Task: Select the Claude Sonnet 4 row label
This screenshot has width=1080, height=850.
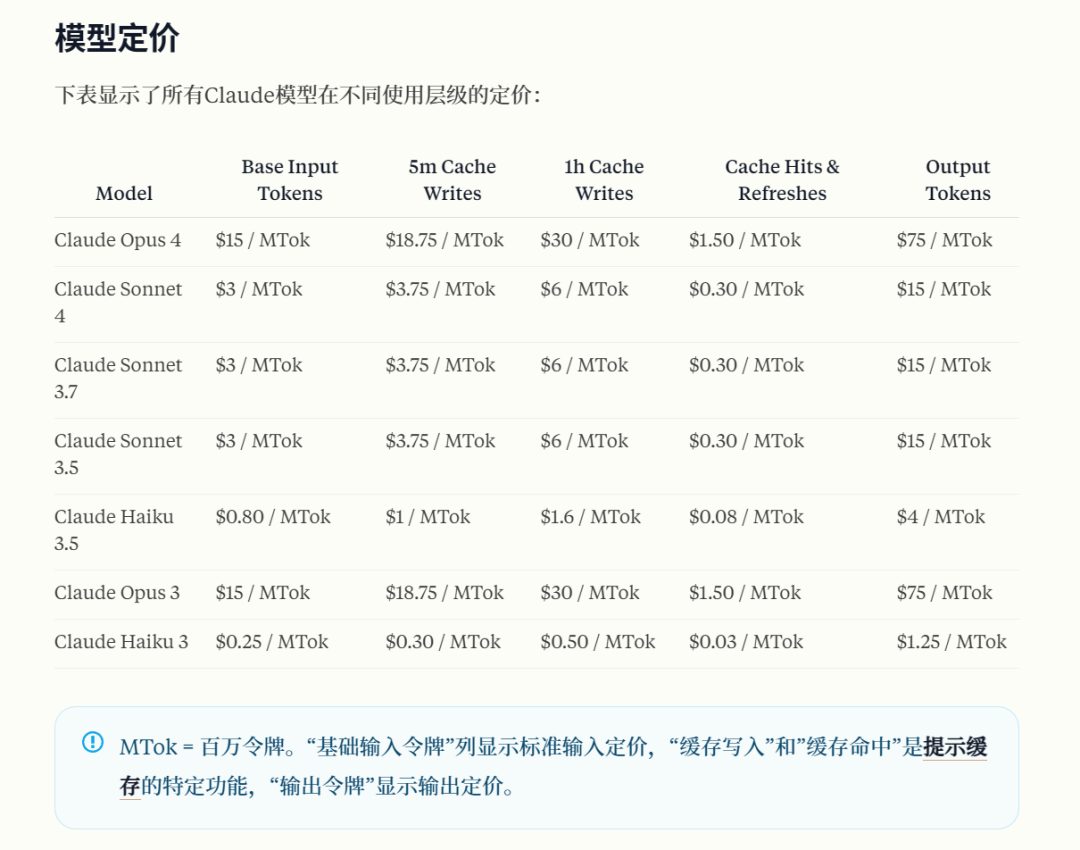Action: point(118,302)
